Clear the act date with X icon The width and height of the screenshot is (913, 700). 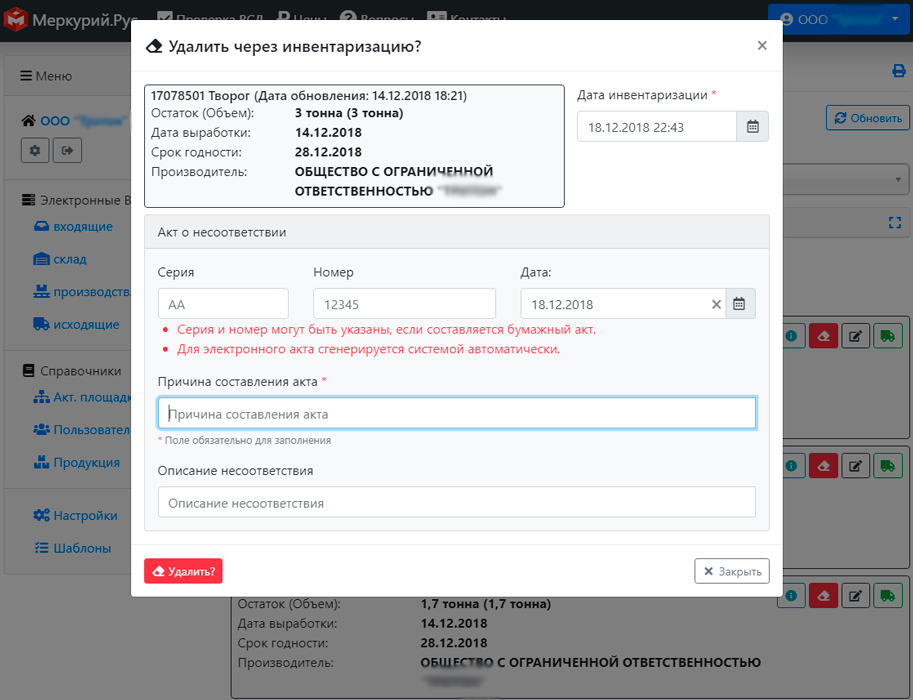pyautogui.click(x=716, y=304)
